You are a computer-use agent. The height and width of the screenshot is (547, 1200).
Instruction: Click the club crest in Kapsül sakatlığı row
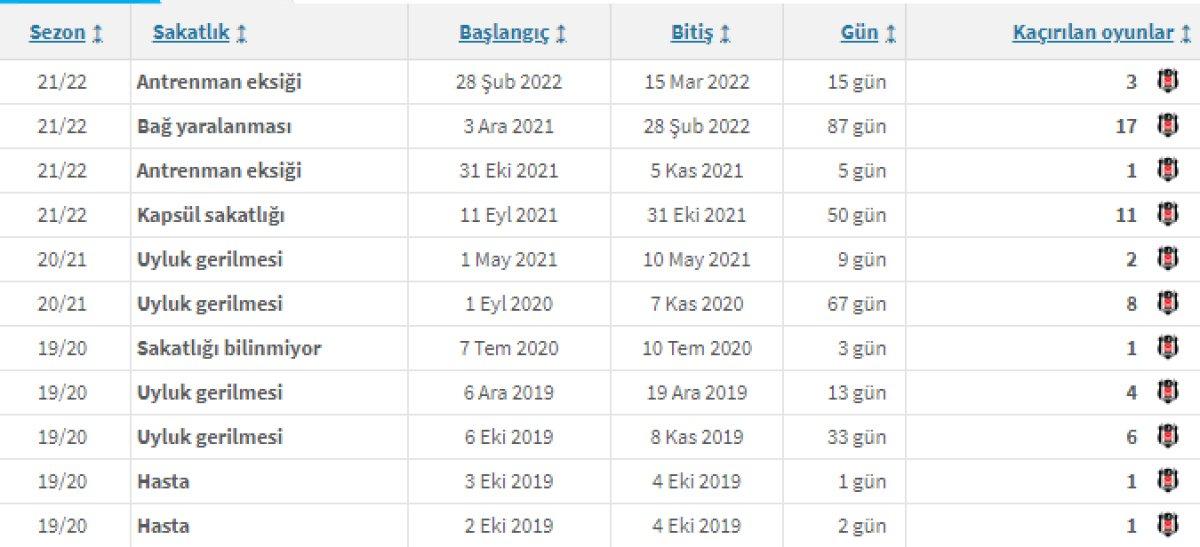pos(1166,214)
